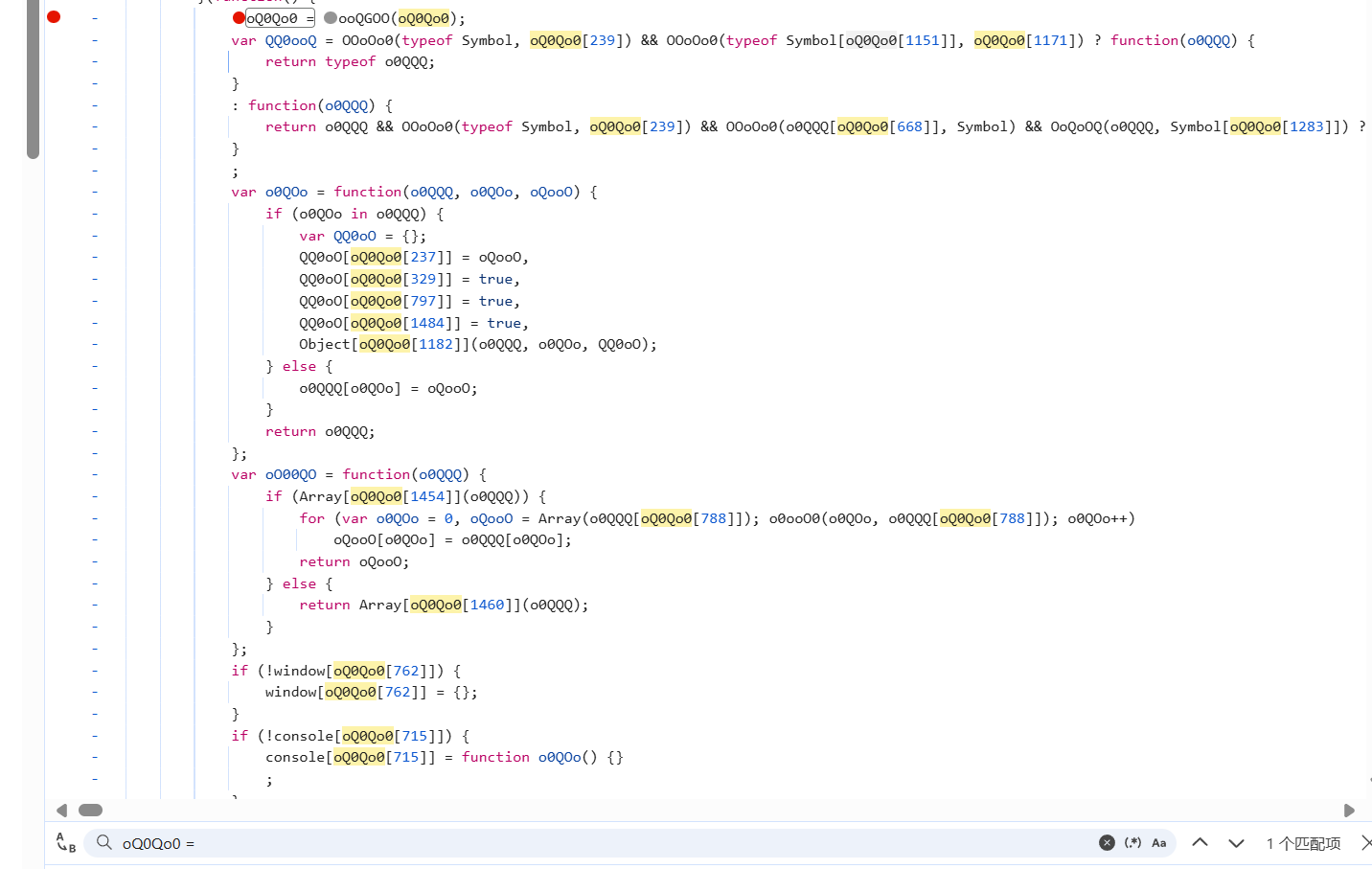The image size is (1372, 869).
Task: Click 'var QQ0oO = {};' declaration
Action: click(x=363, y=236)
